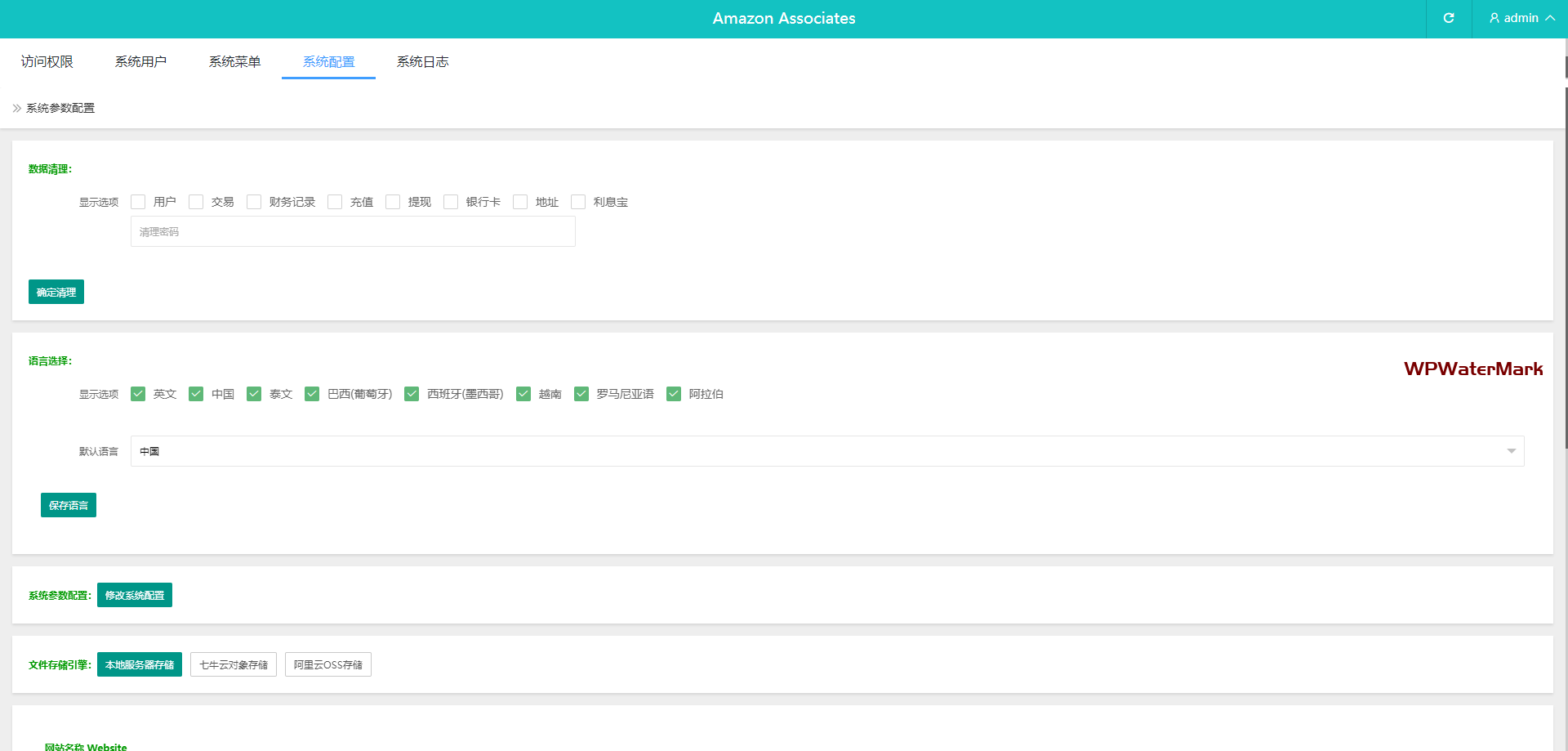Select 七牛云对象存储 storage engine

234,664
